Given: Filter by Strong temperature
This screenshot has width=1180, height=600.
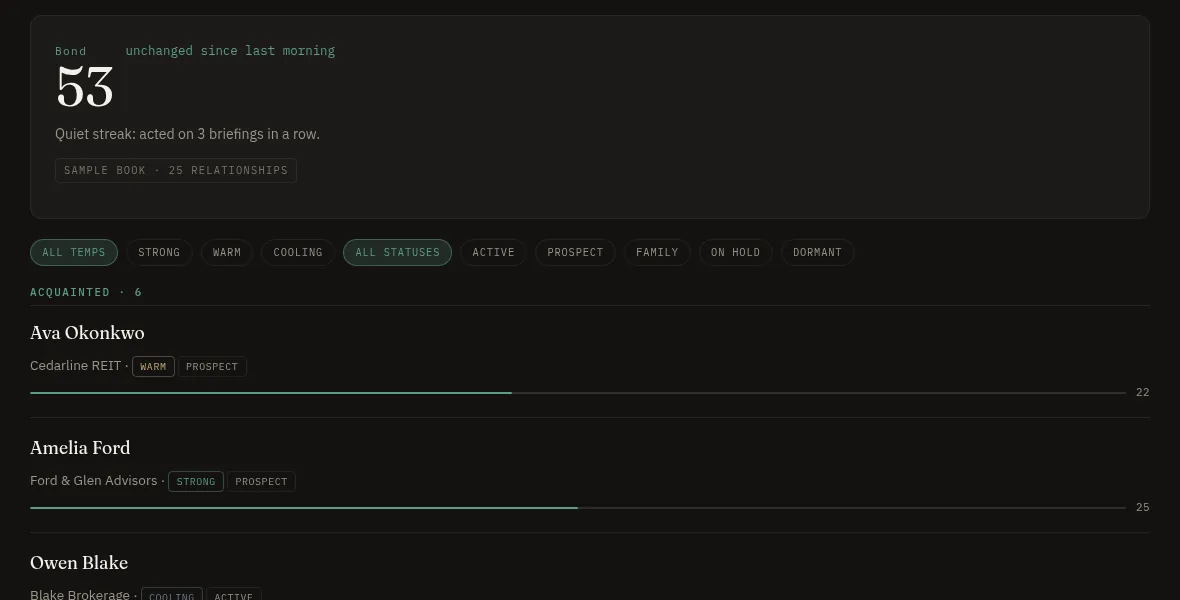Looking at the screenshot, I should [x=159, y=252].
